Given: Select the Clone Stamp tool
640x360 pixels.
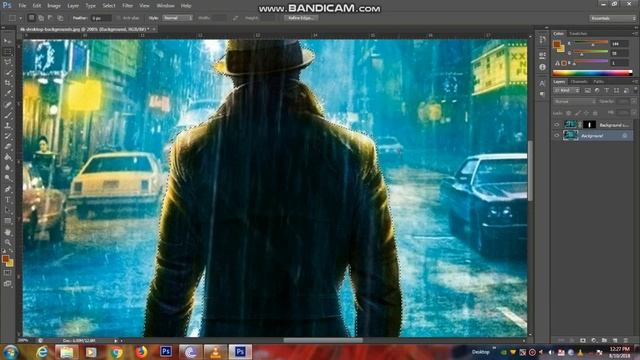Looking at the screenshot, I should click(x=7, y=125).
